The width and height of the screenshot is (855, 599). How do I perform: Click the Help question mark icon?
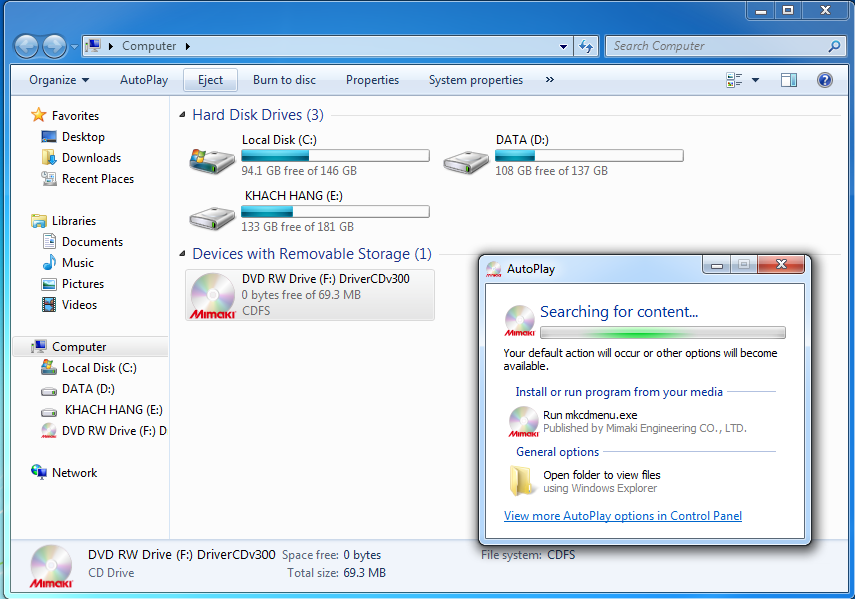825,80
